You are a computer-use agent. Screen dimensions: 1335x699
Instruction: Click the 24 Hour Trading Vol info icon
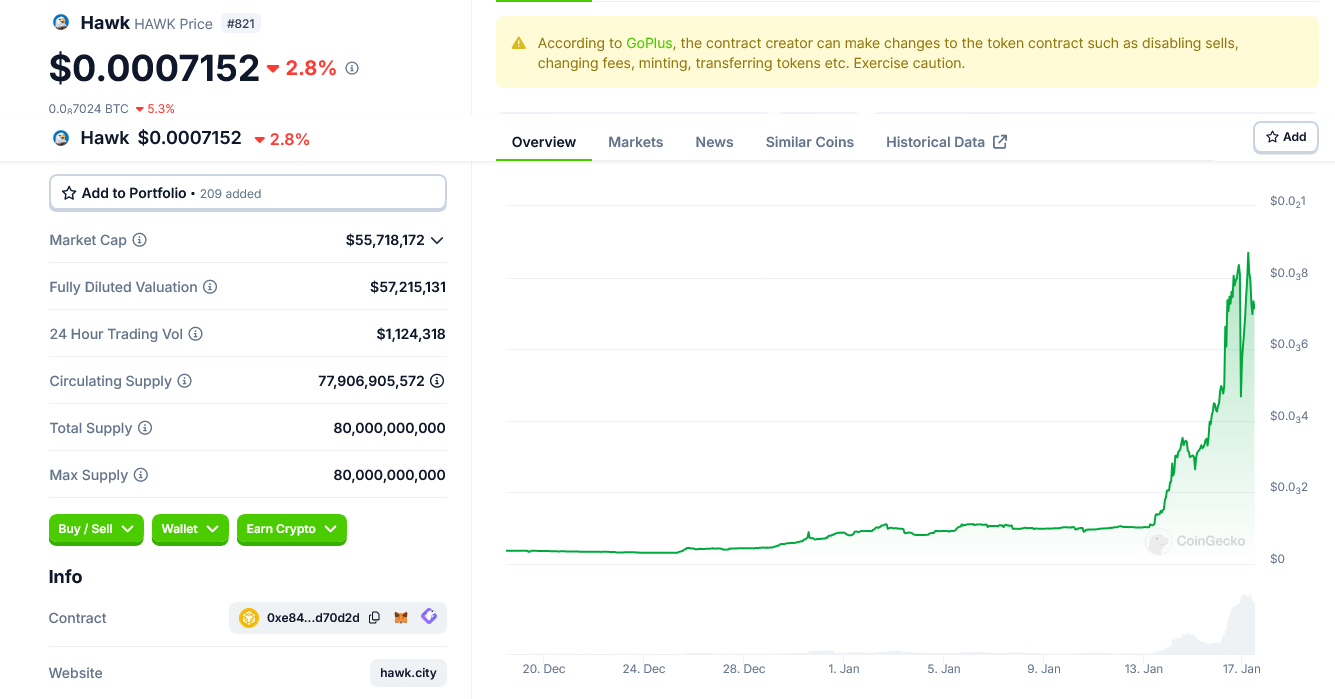[x=196, y=334]
